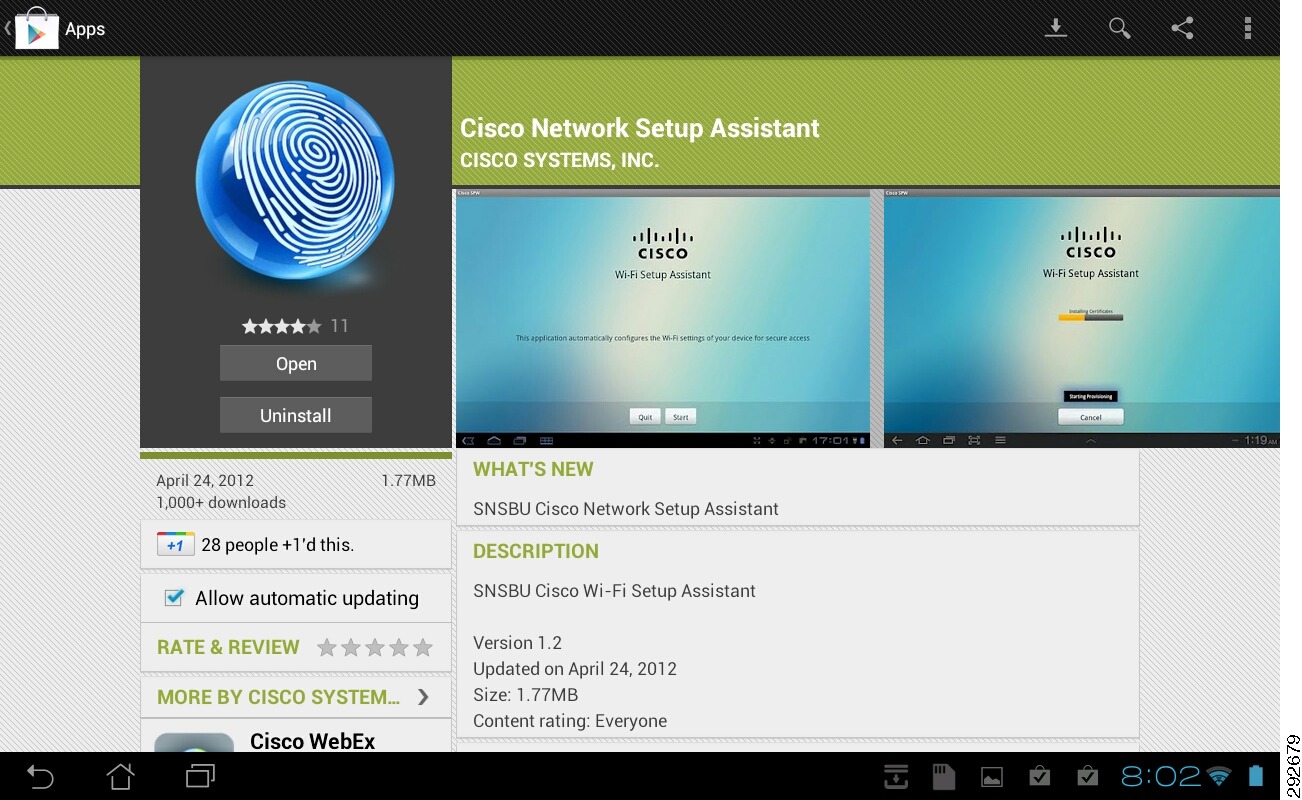Screen dimensions: 1302x800
Task: Tap the Android back navigation button
Action: tap(39, 776)
